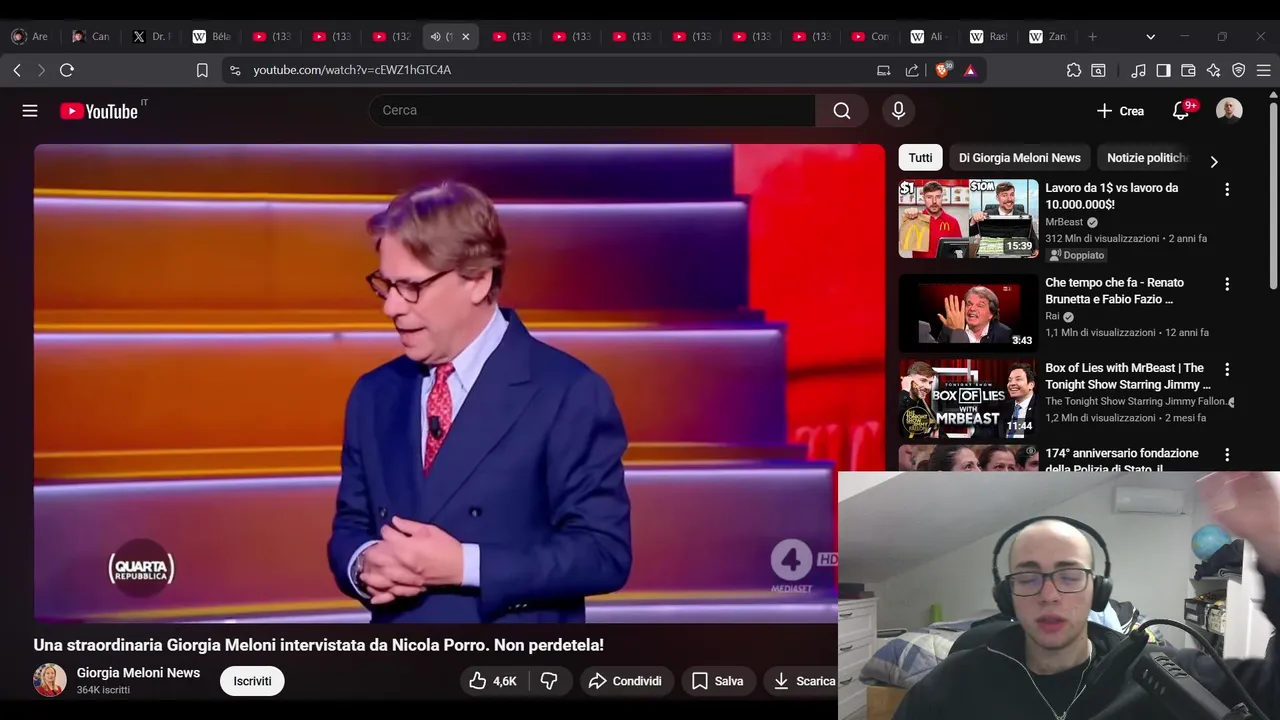Open the browser main menu
1280x720 pixels.
pyautogui.click(x=1263, y=70)
